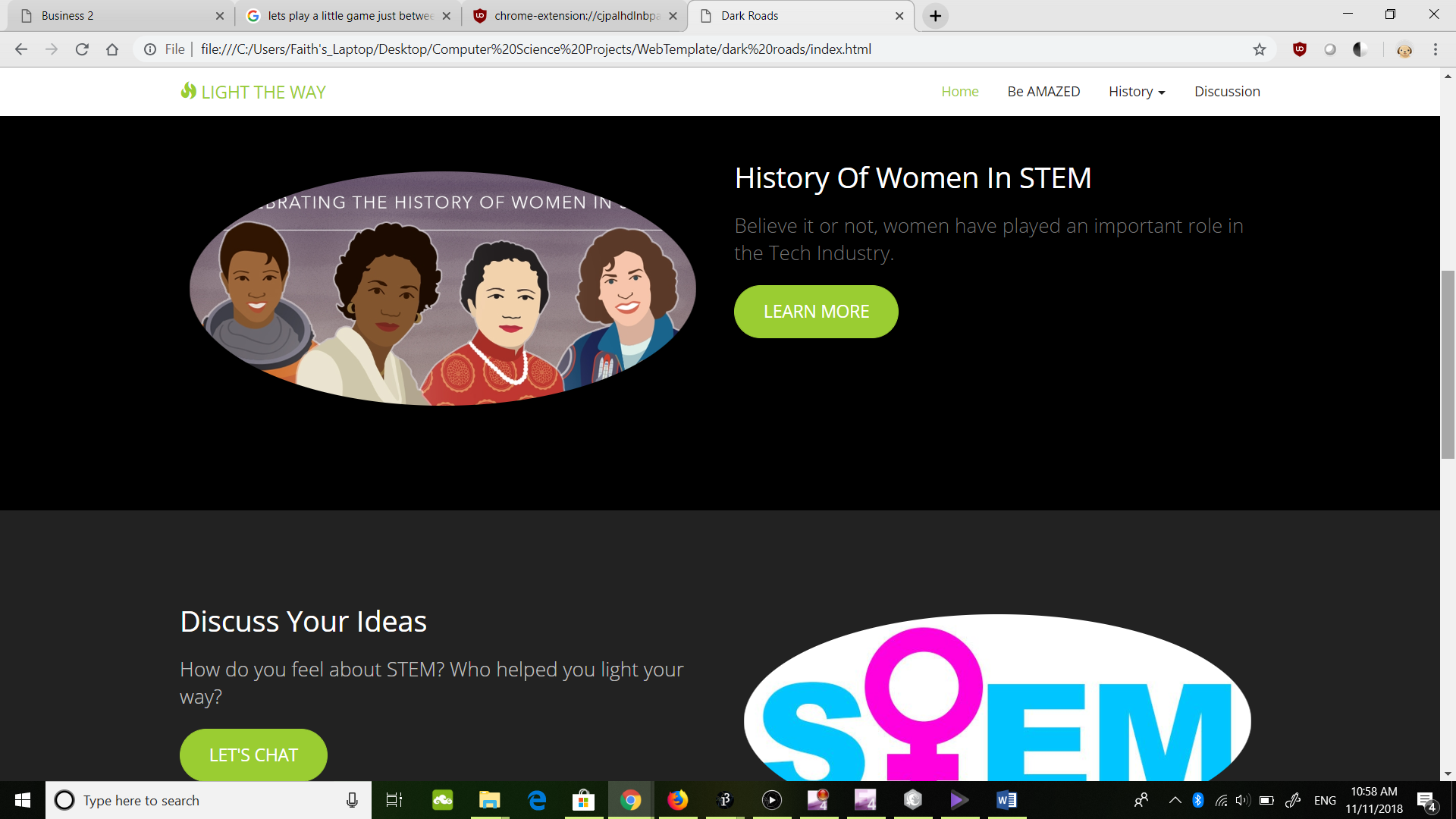Click the LEARN MORE button
Viewport: 1456px width, 819px height.
pos(816,312)
